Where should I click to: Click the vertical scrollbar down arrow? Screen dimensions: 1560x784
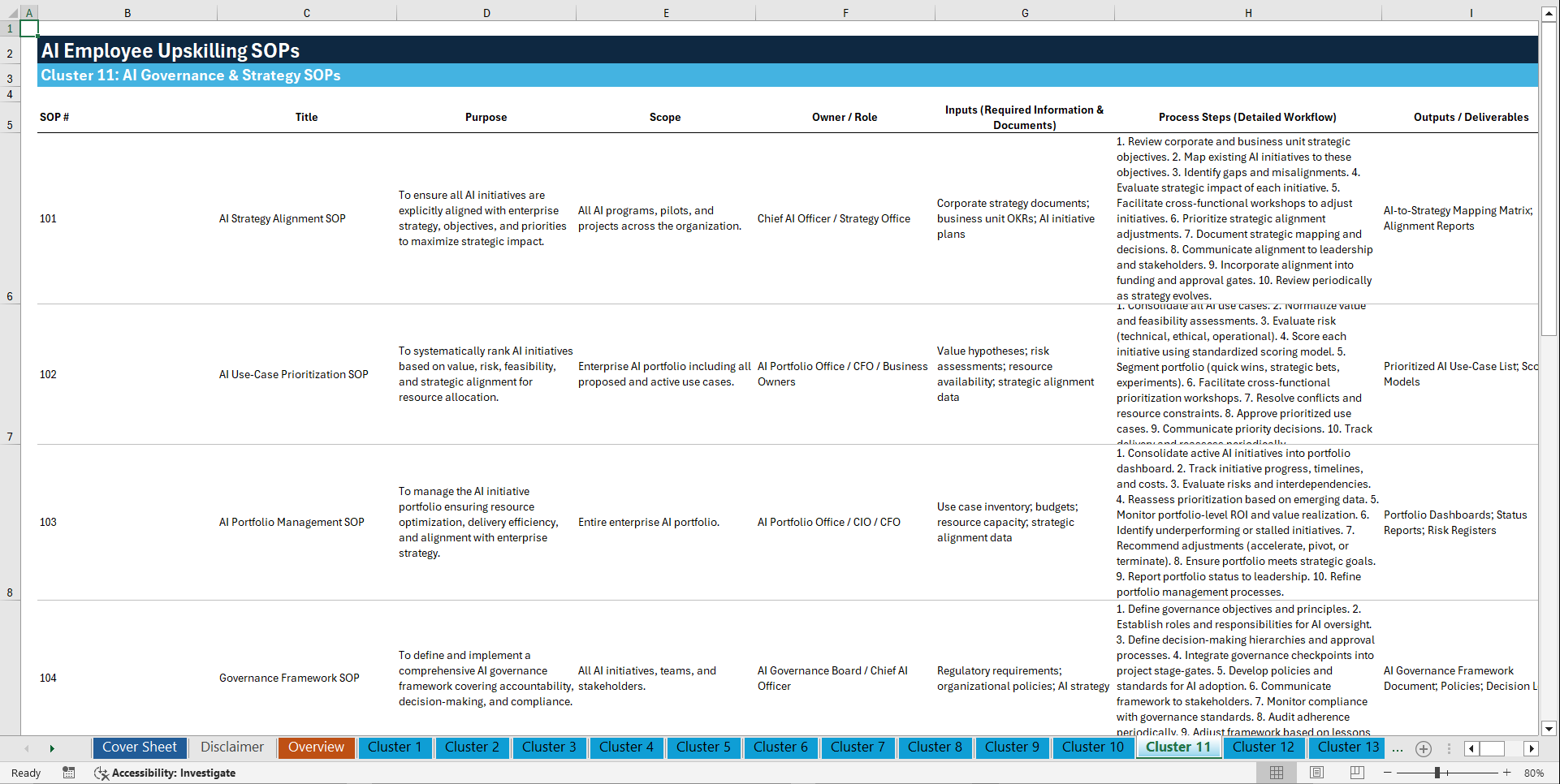tap(1549, 729)
